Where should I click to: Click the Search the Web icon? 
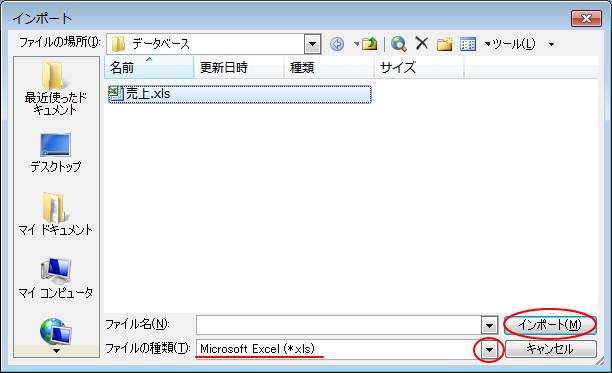(399, 44)
